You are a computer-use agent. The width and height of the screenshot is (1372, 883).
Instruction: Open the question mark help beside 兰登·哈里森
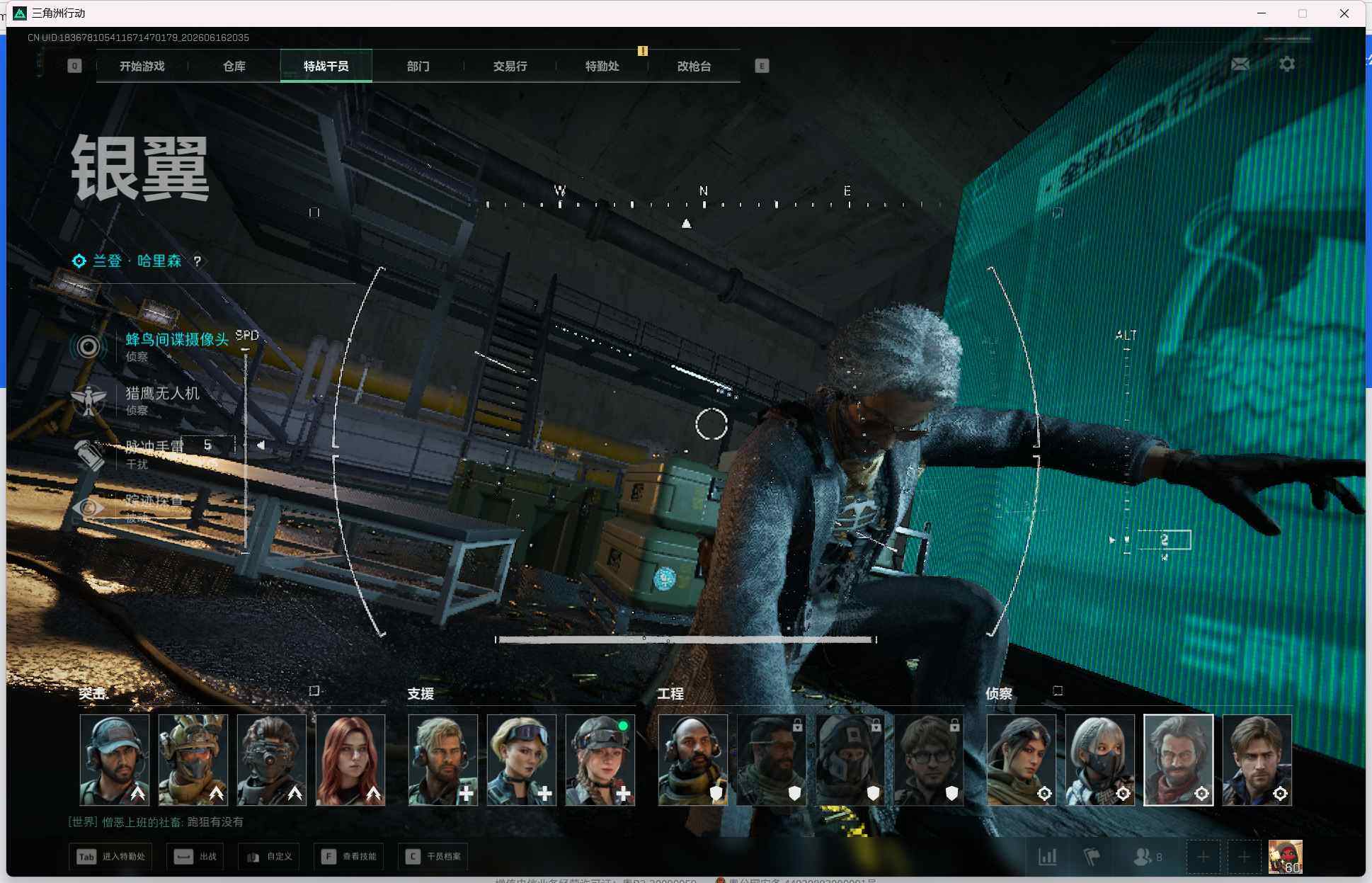(x=198, y=261)
